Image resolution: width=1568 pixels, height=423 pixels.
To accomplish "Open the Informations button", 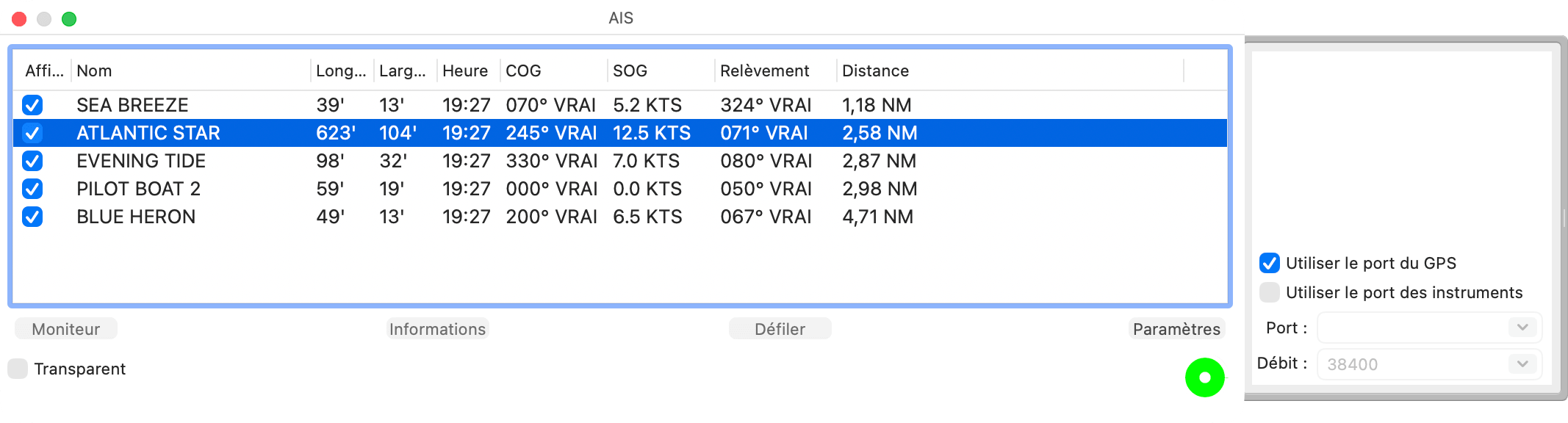I will pos(438,329).
